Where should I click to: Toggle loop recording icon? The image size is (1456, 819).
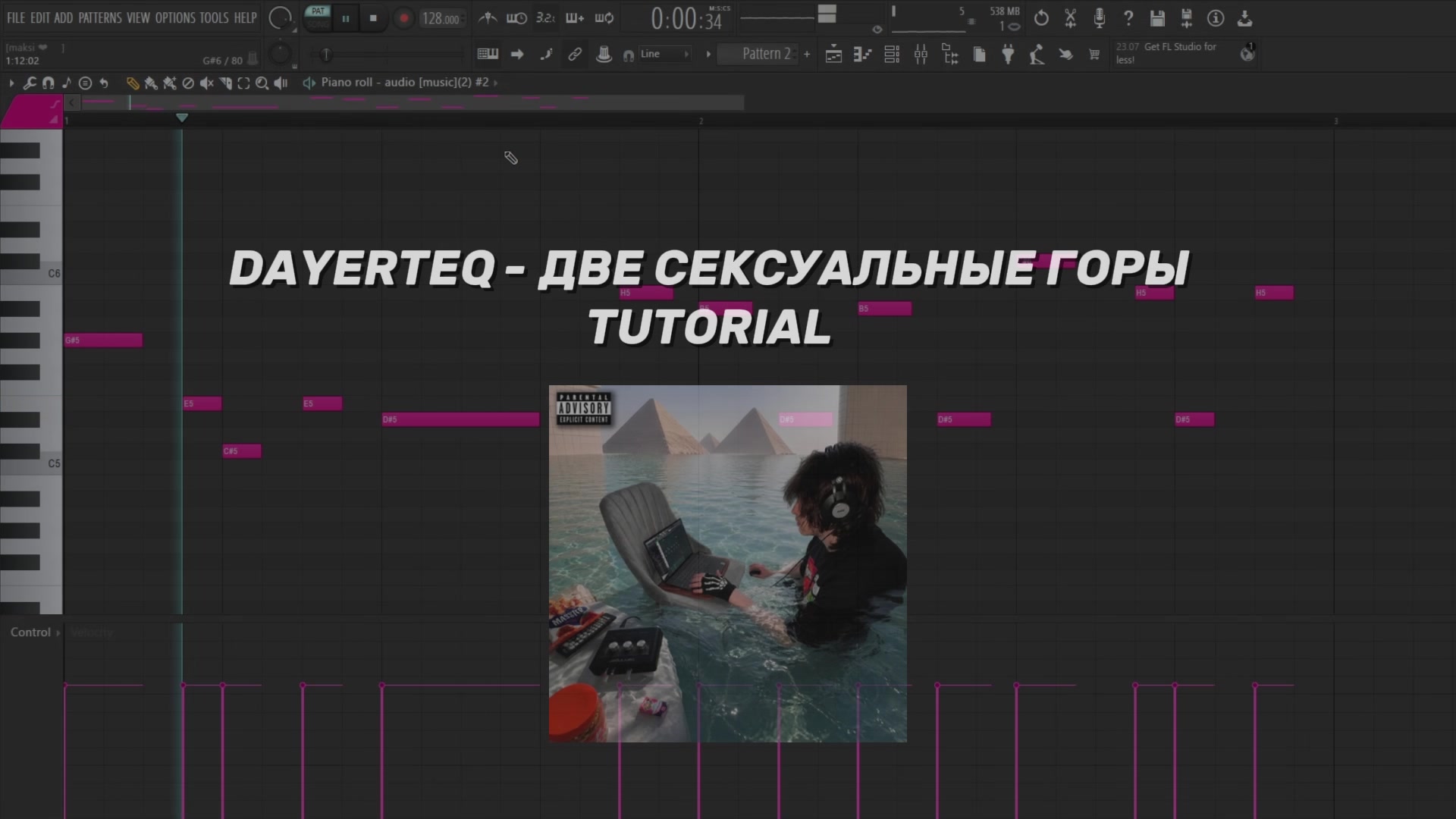[604, 17]
